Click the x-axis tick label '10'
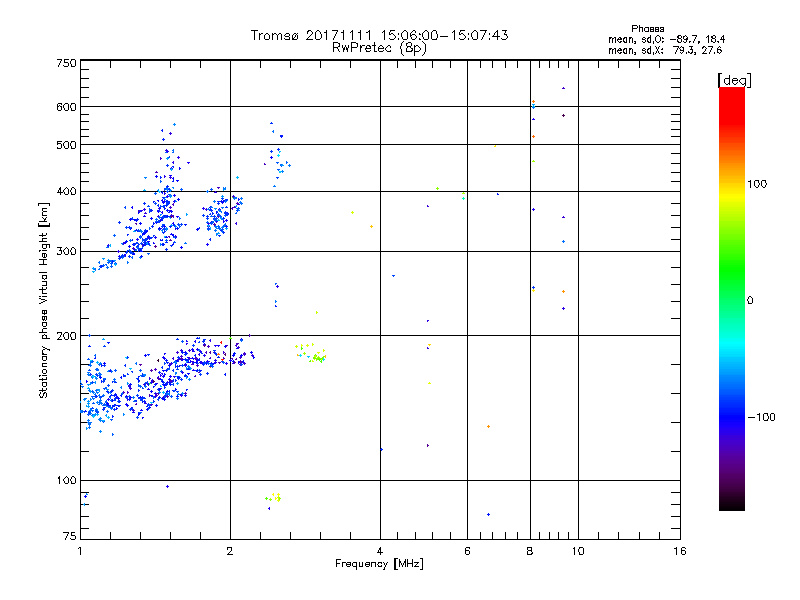800x600 pixels. (578, 551)
